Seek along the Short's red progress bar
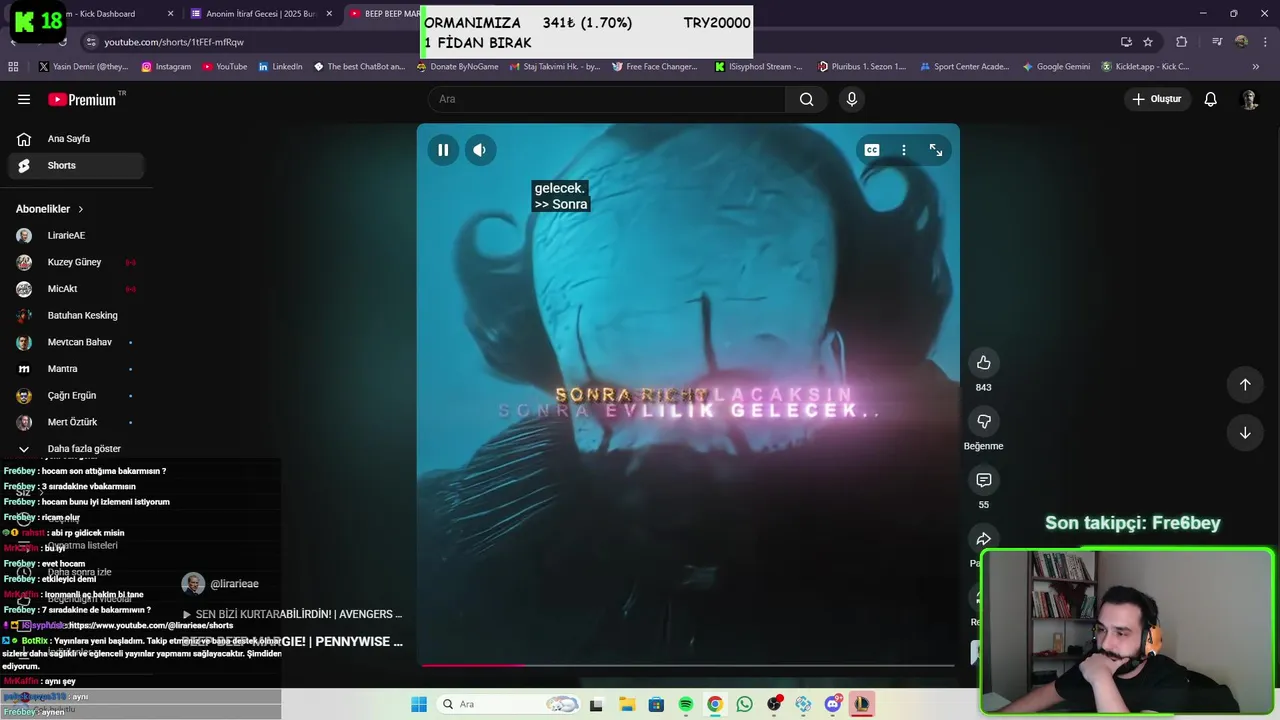Screen dimensions: 1280x720 pyautogui.click(x=688, y=665)
